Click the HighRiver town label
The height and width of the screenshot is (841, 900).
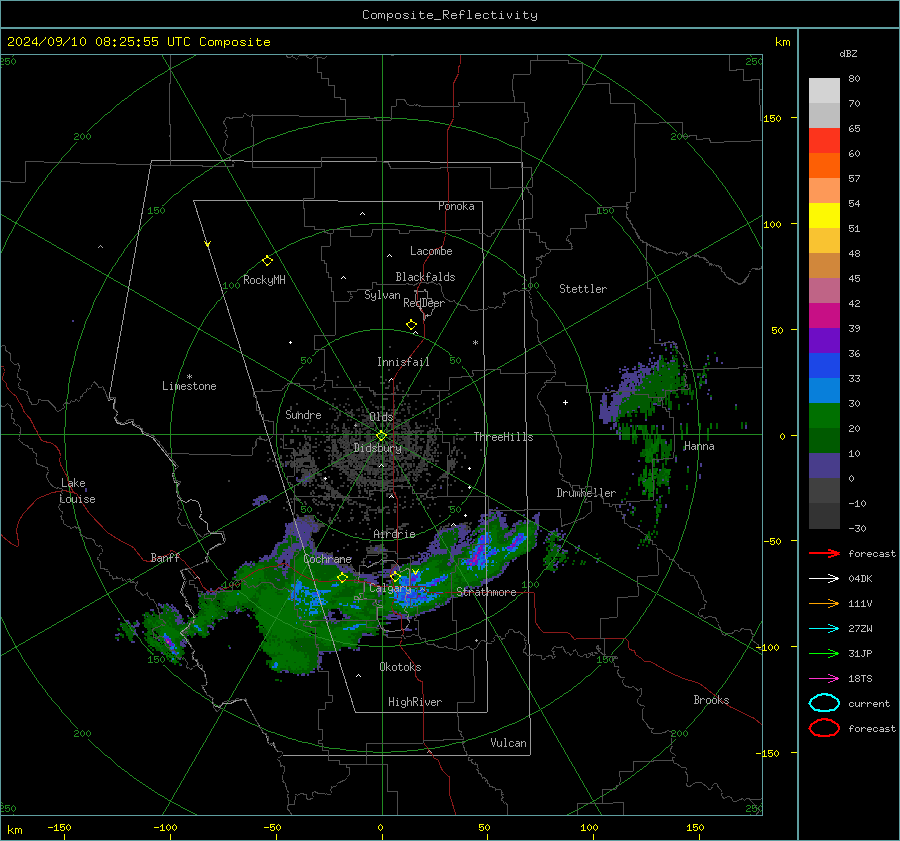coord(415,702)
